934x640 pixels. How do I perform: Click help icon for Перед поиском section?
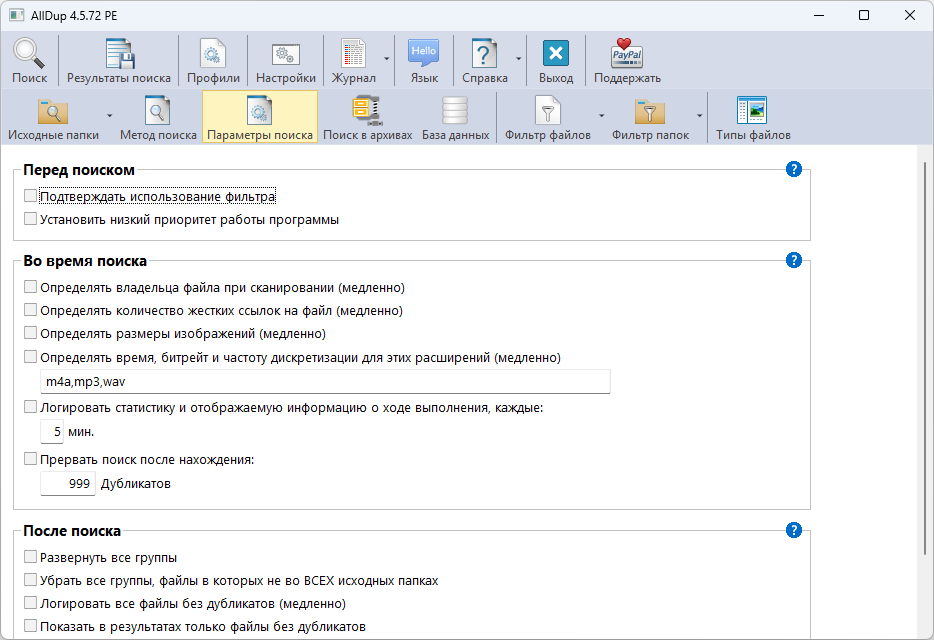coord(794,169)
